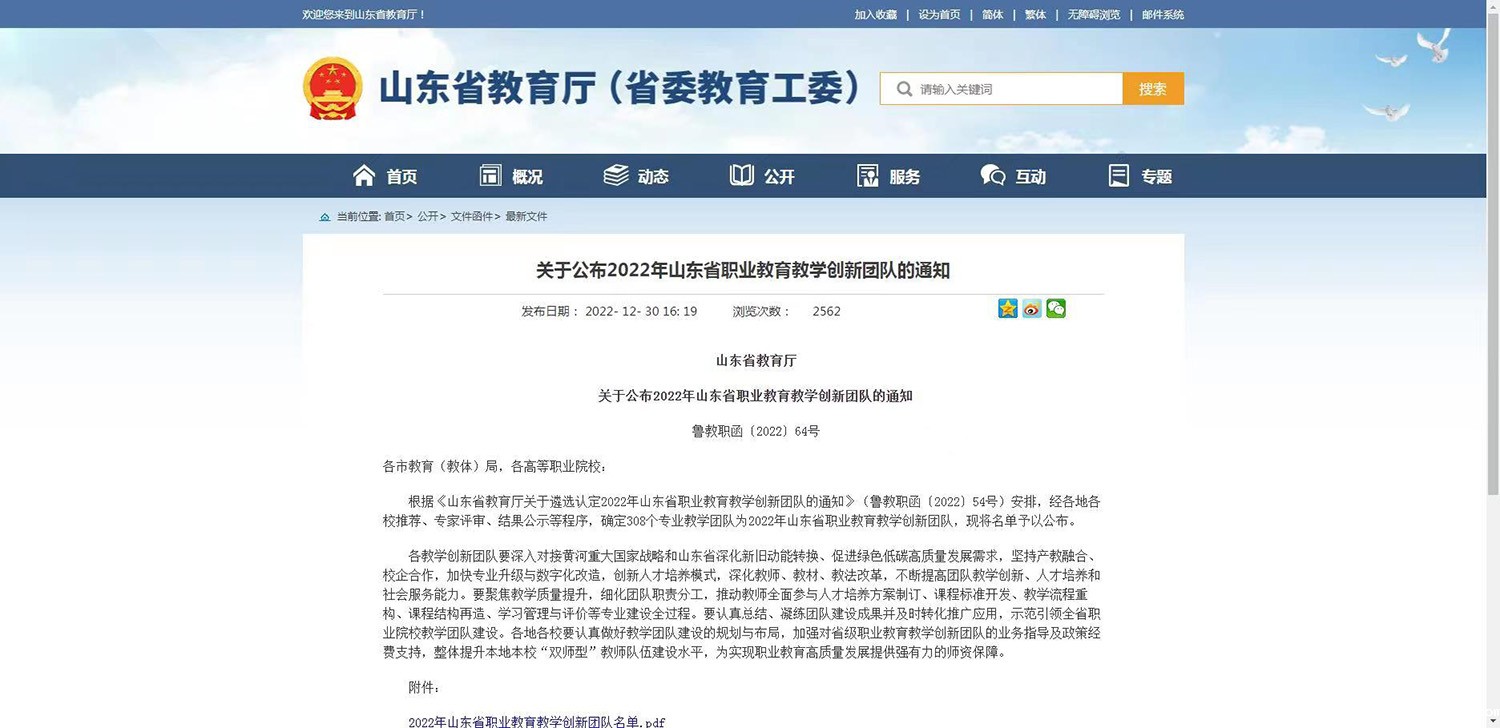Screen dimensions: 1500x728
Task: Click the view count 2562
Action: pyautogui.click(x=826, y=311)
